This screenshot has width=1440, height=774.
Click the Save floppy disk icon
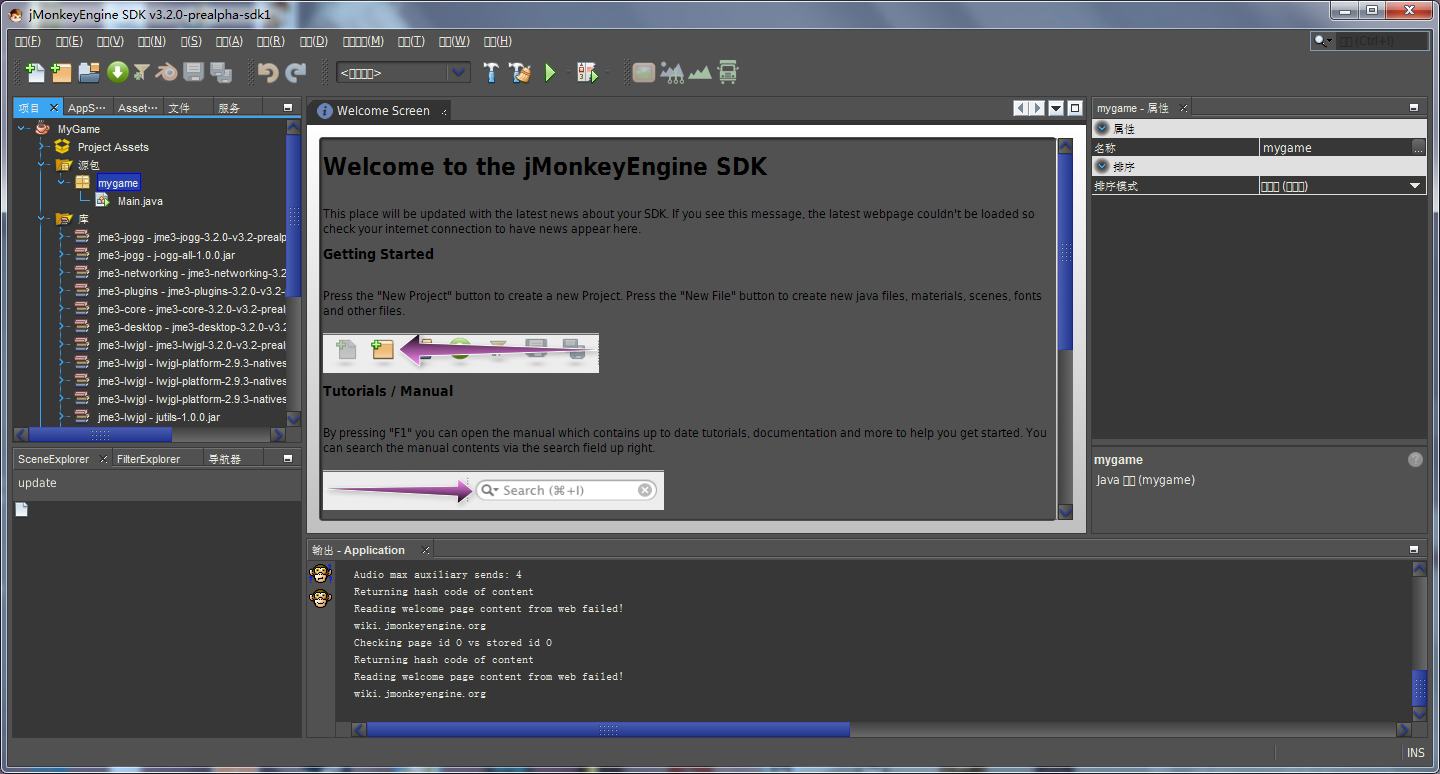[x=194, y=72]
